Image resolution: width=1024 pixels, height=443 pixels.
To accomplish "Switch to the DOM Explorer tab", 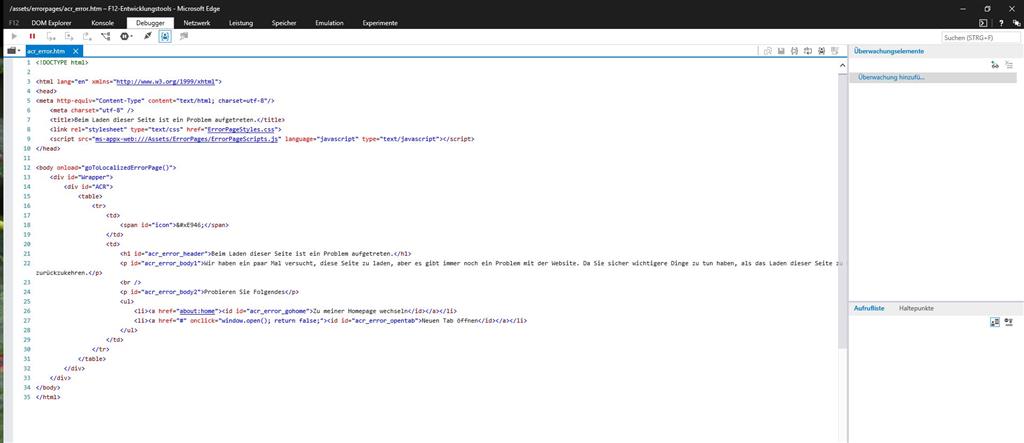I will (51, 23).
